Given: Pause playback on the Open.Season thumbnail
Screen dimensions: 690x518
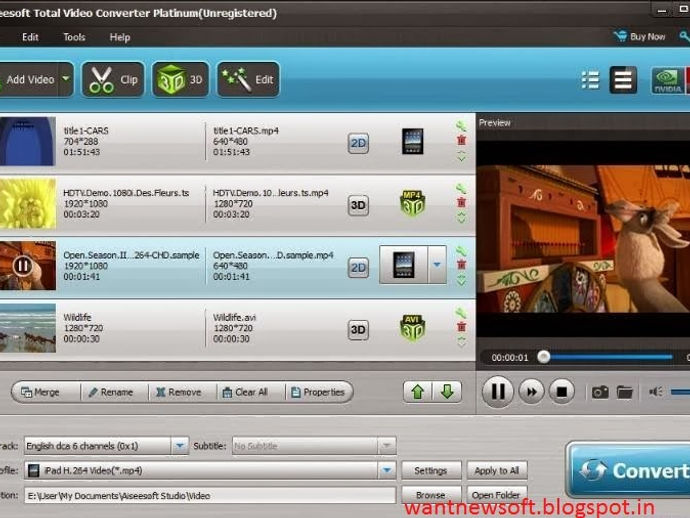Looking at the screenshot, I should 22,265.
